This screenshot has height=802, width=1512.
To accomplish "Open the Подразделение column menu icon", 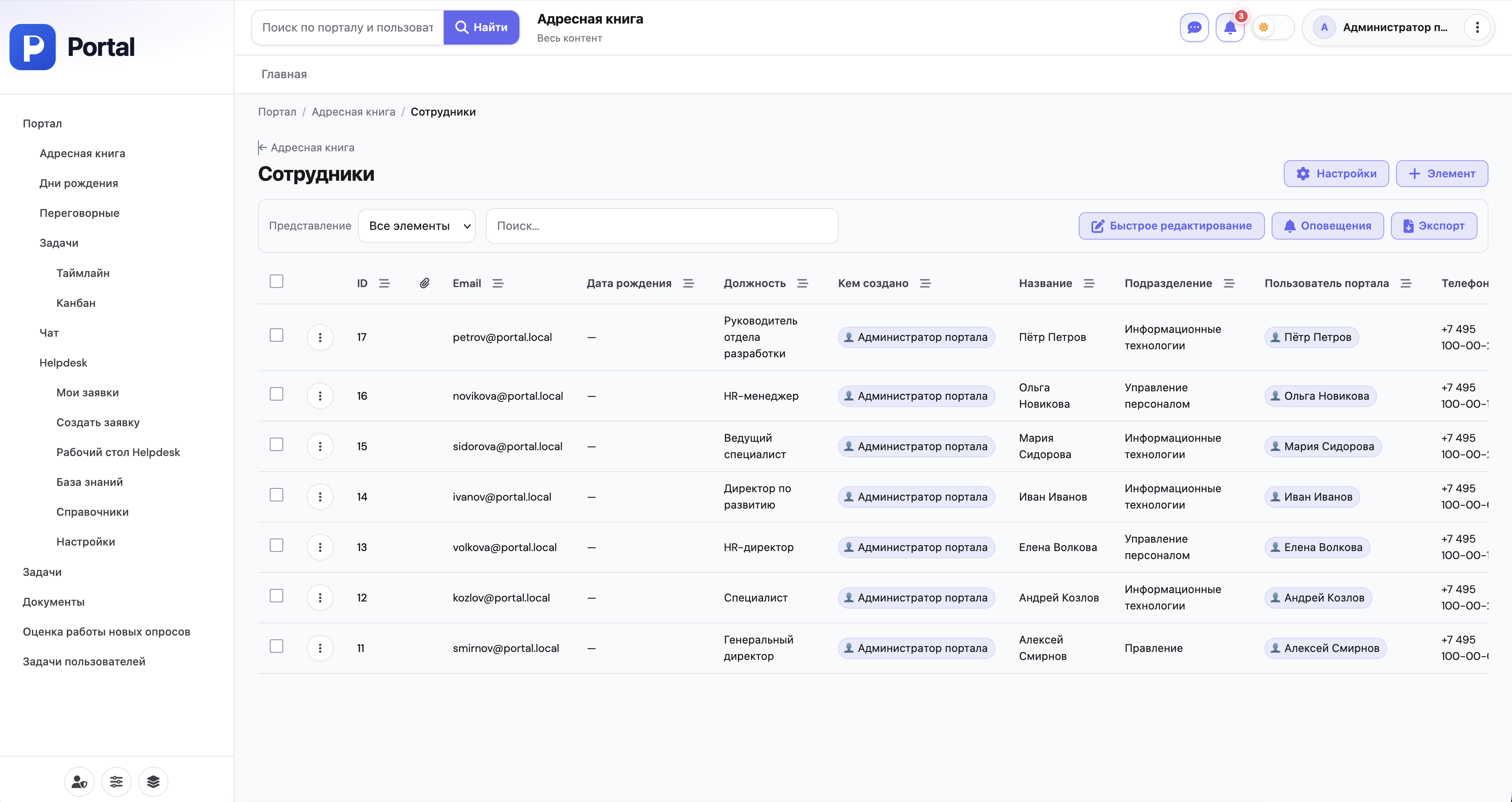I will coord(1229,284).
